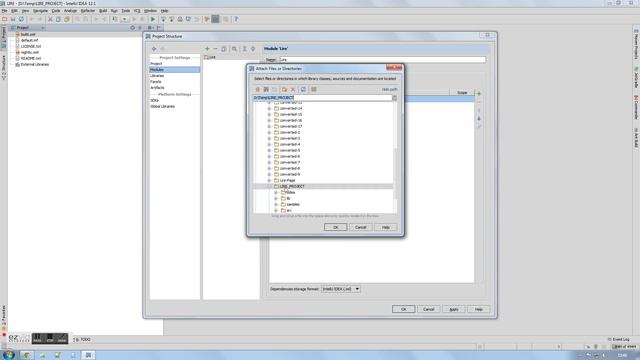
Task: Open the TODO tool window tab
Action: [82, 340]
